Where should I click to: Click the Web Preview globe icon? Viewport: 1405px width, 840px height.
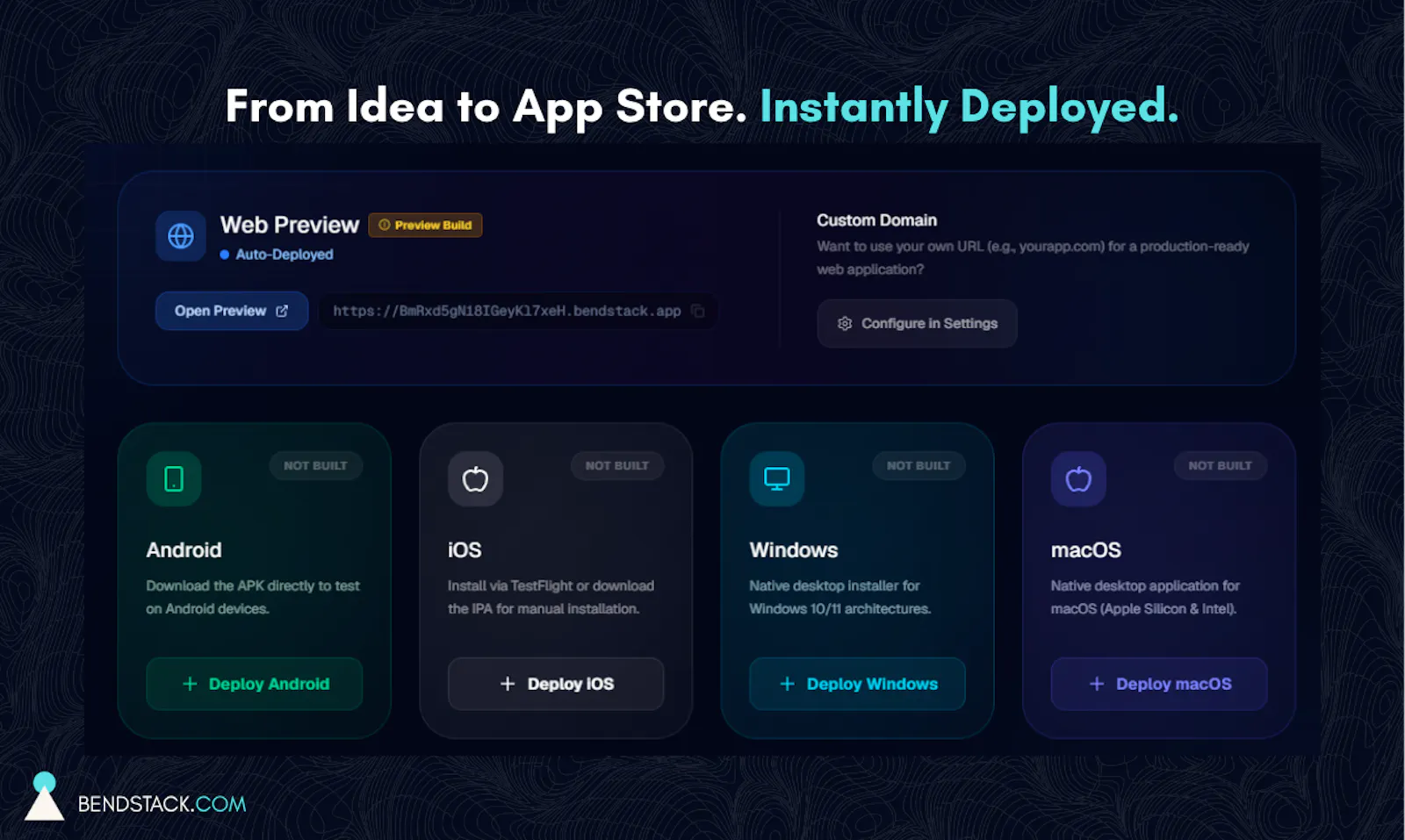[x=181, y=236]
